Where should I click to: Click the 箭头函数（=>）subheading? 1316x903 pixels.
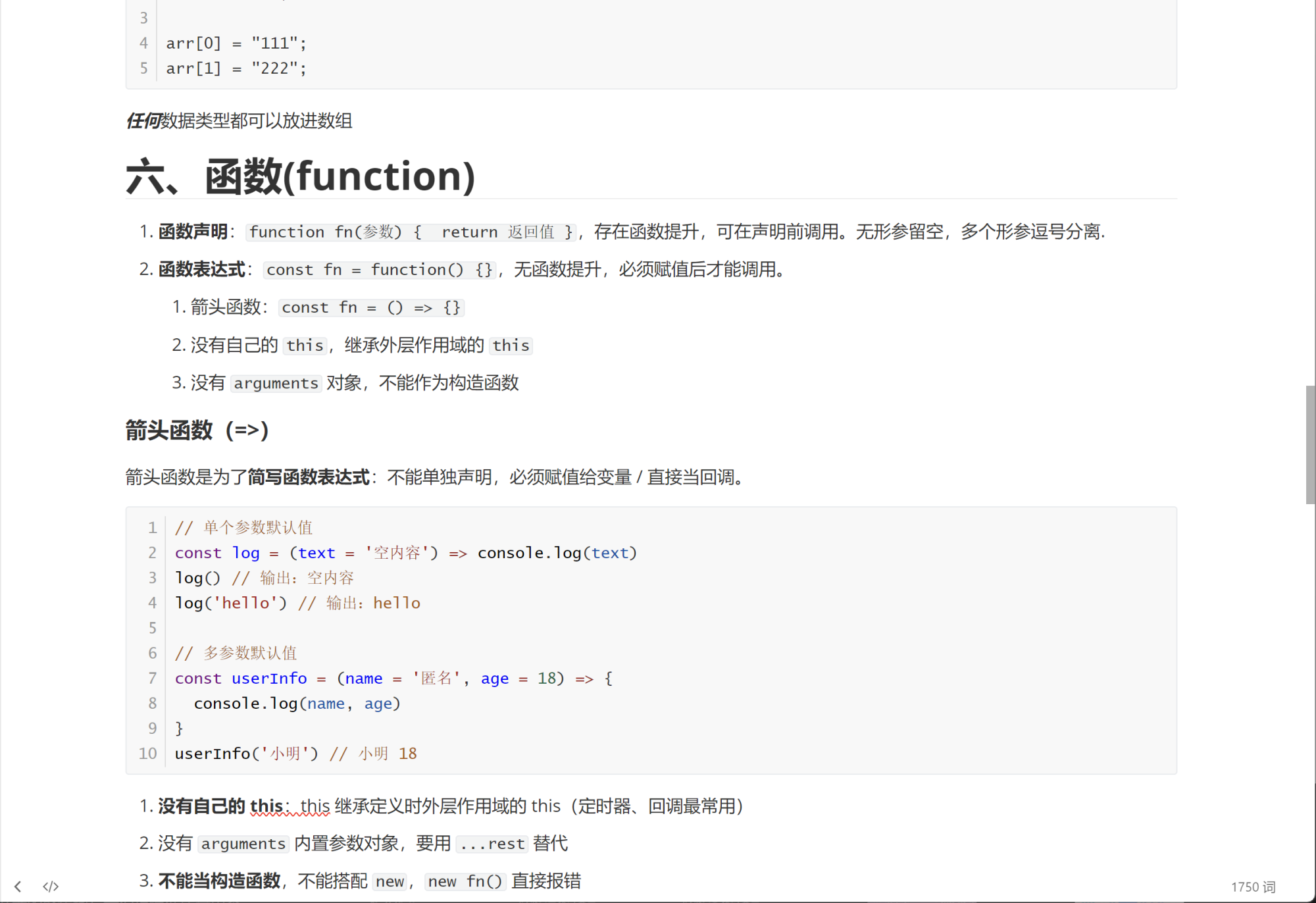pyautogui.click(x=197, y=430)
